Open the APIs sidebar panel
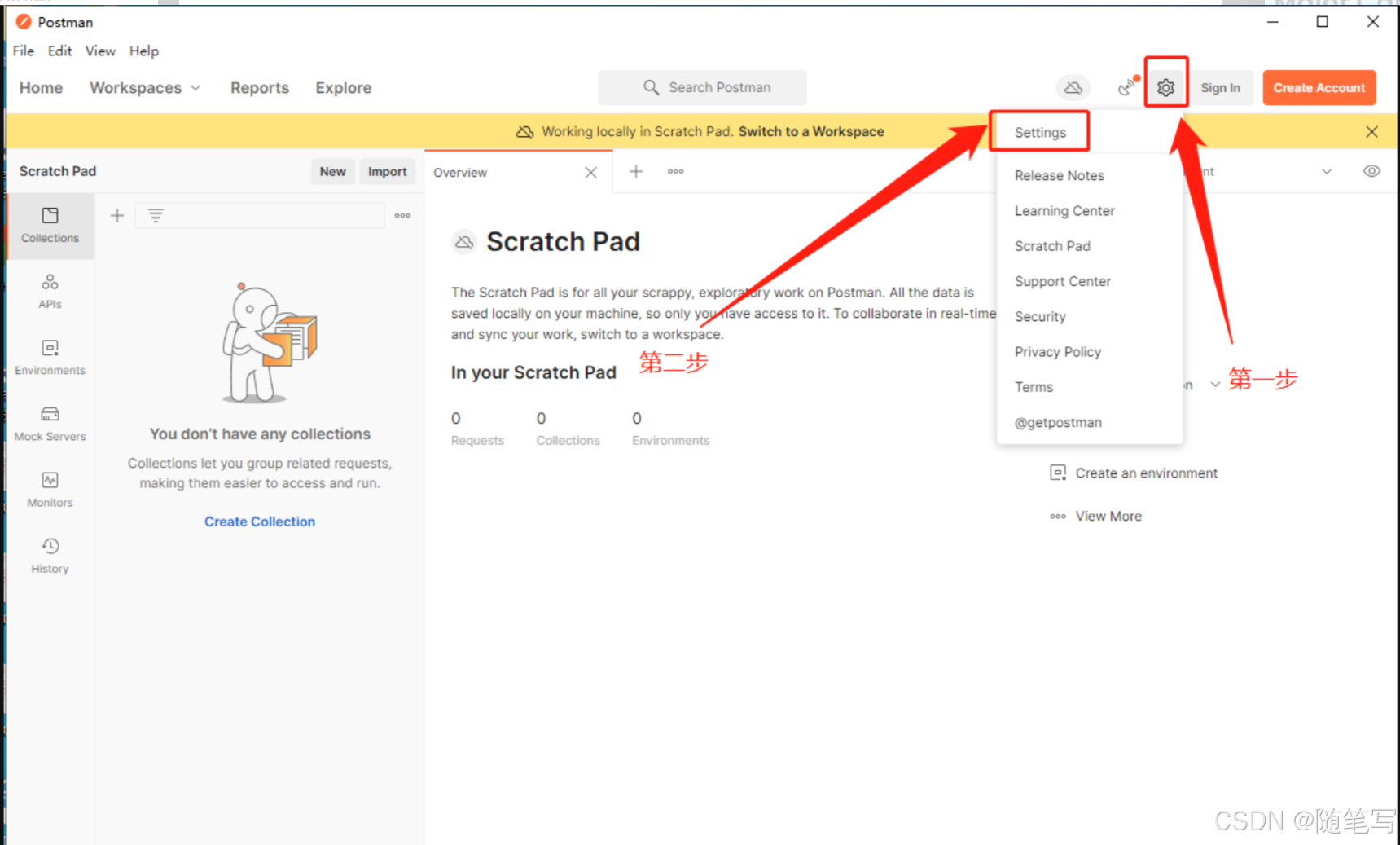The image size is (1400, 845). coord(50,292)
